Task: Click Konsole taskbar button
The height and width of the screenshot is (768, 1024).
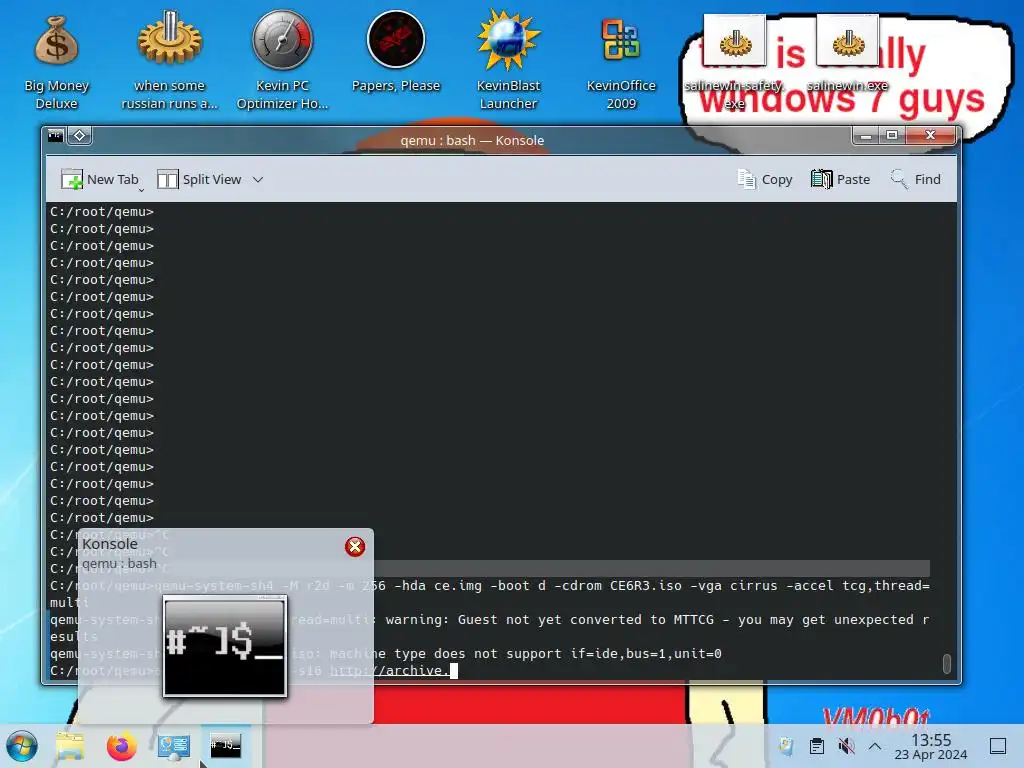Action: pyautogui.click(x=225, y=745)
